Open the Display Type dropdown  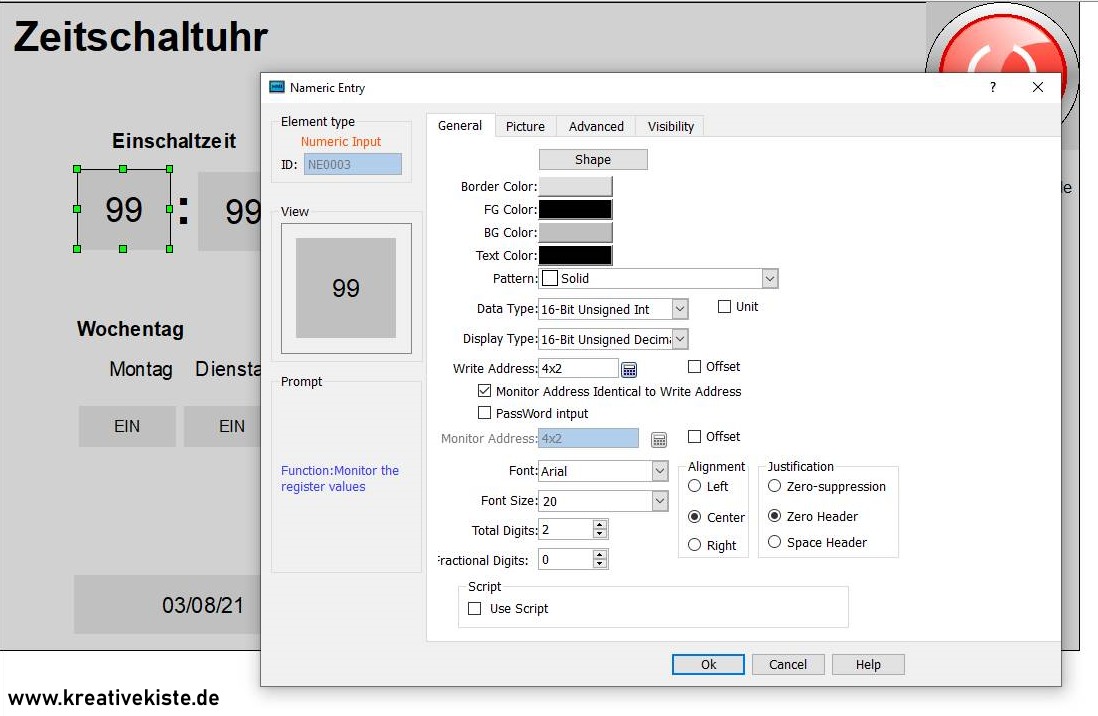coord(679,339)
